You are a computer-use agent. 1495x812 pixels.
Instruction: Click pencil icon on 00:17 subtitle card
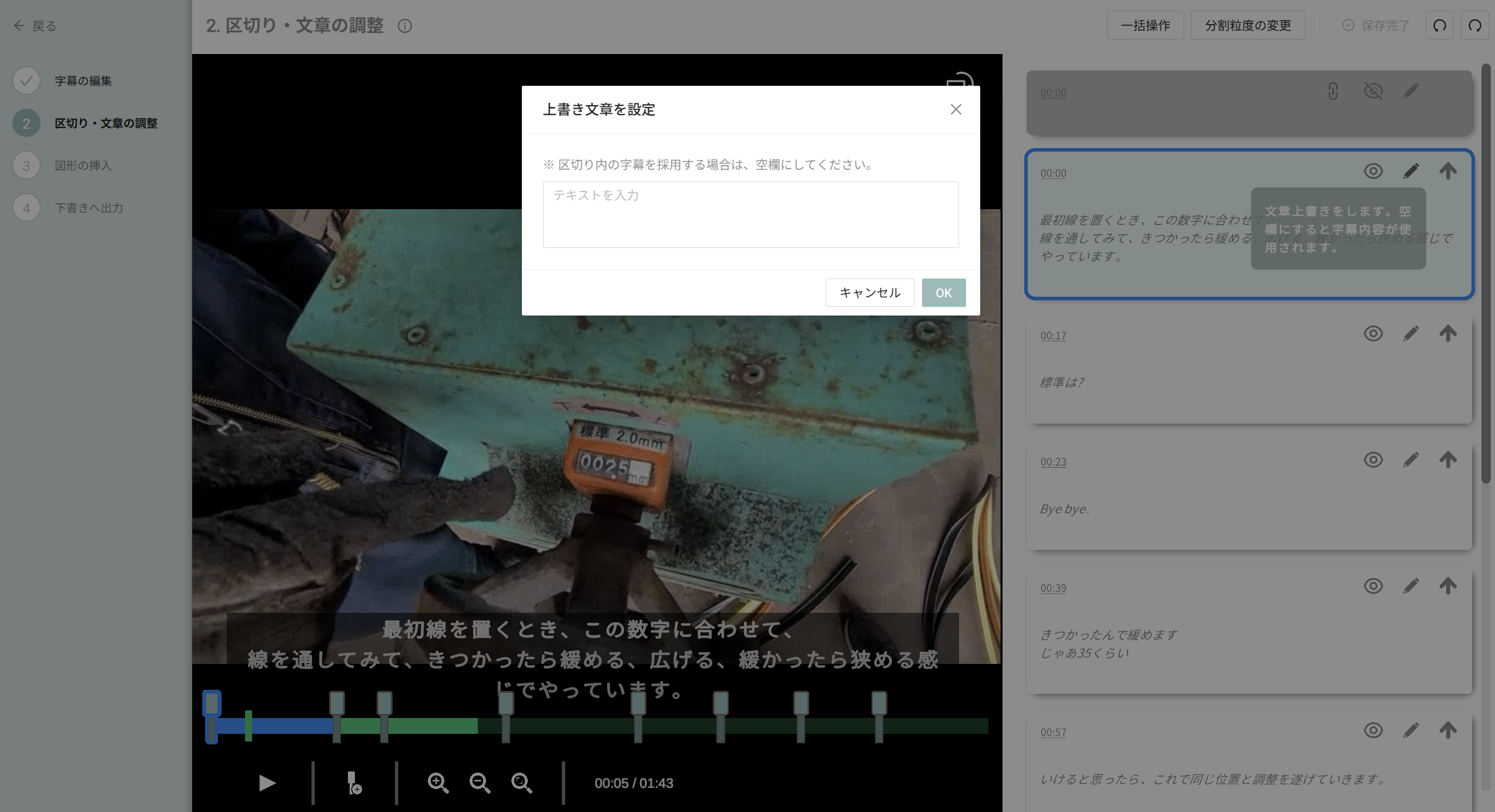(x=1411, y=334)
